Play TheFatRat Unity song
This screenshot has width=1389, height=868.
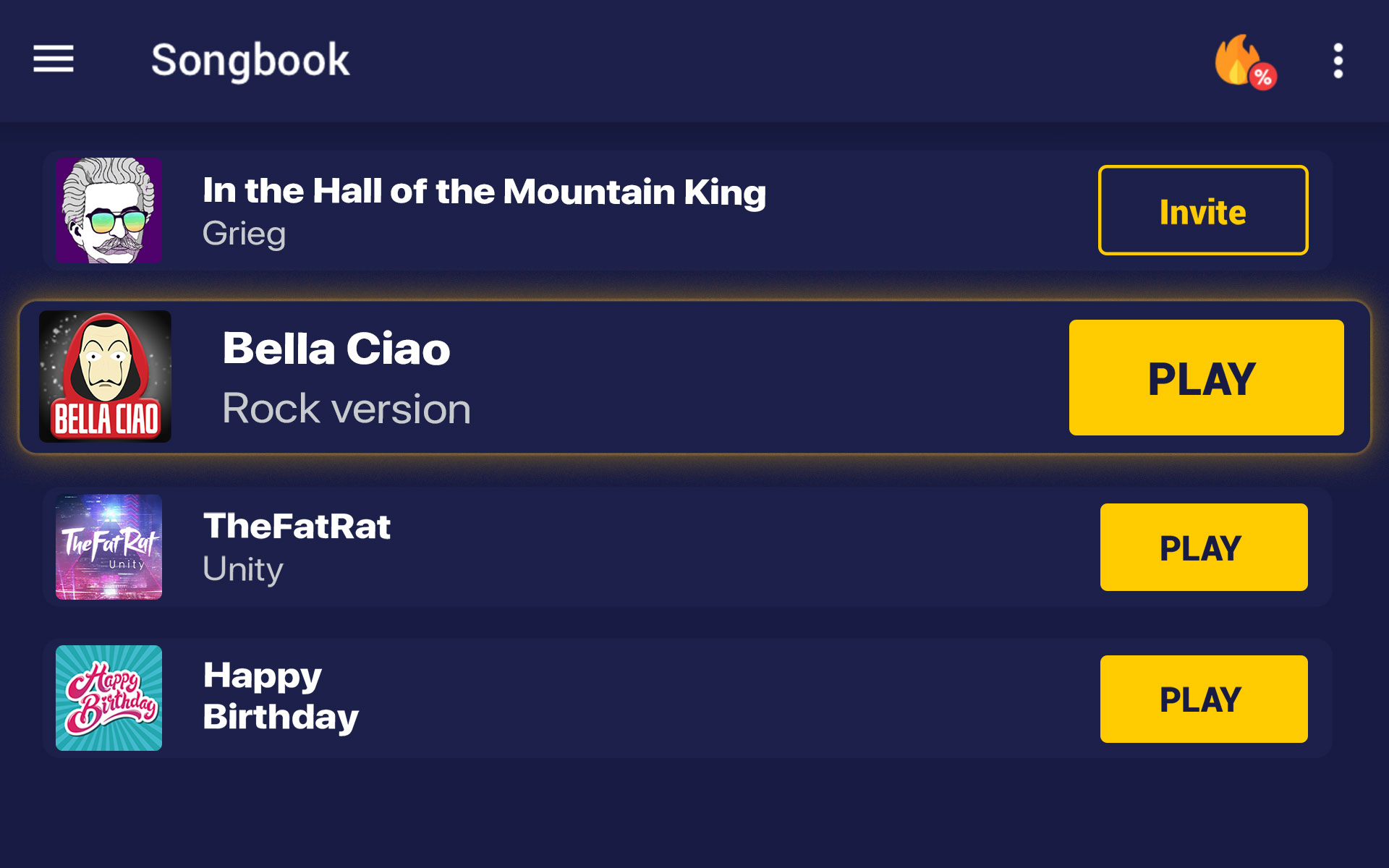[1204, 548]
